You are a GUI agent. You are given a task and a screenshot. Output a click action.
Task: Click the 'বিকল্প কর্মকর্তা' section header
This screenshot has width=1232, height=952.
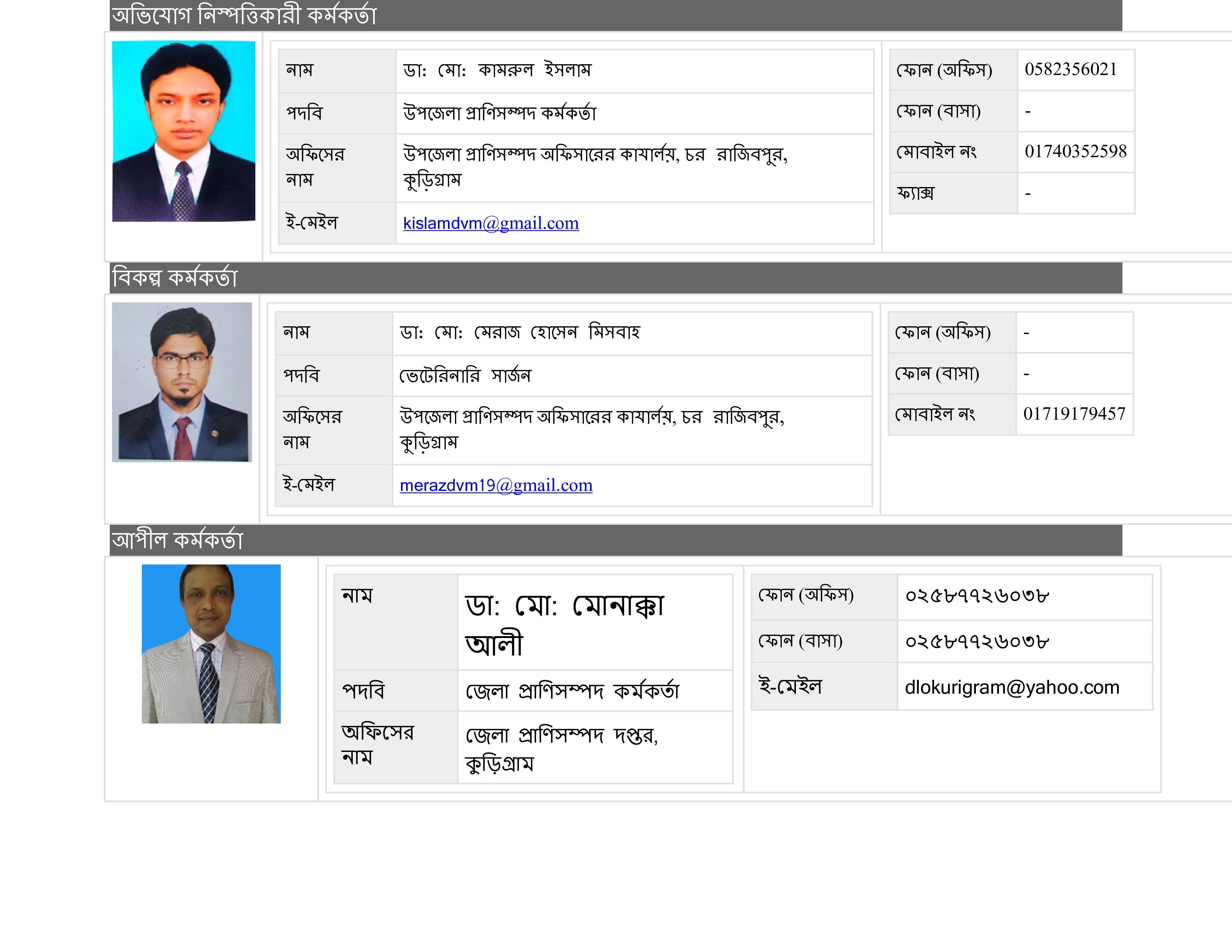click(x=175, y=277)
